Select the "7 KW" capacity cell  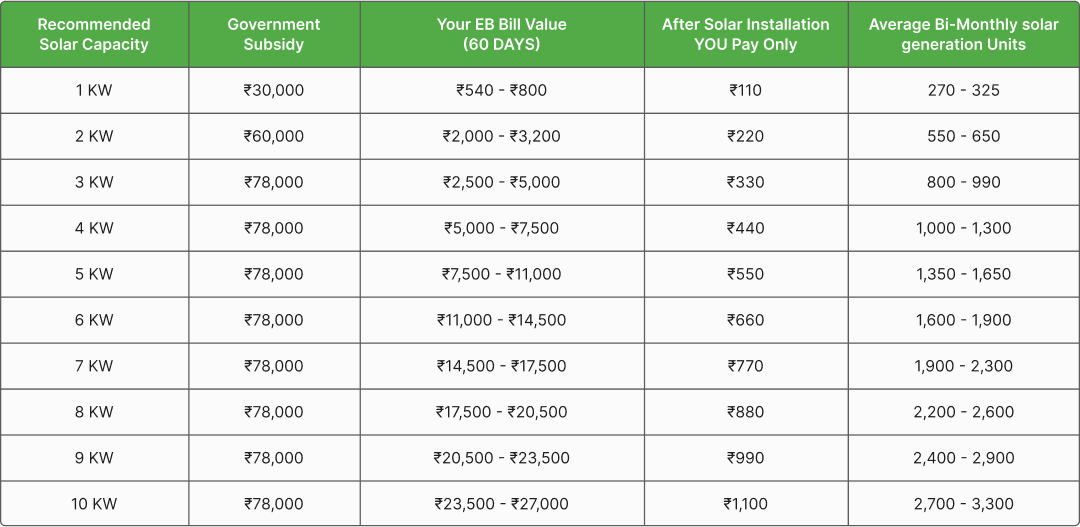coord(94,366)
